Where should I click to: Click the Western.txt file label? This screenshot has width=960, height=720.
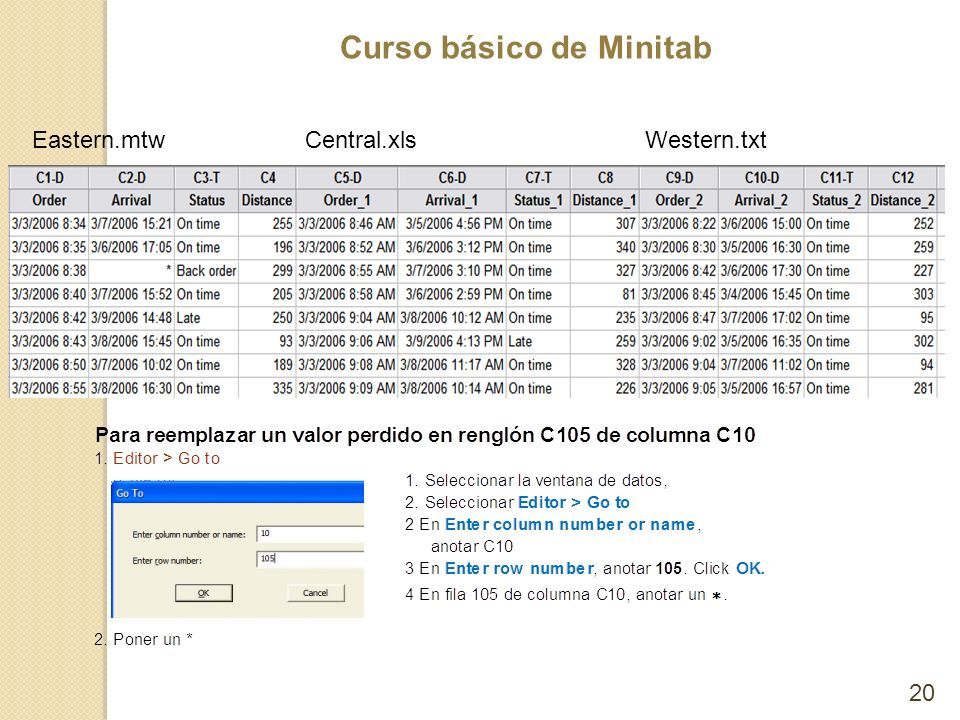click(705, 140)
